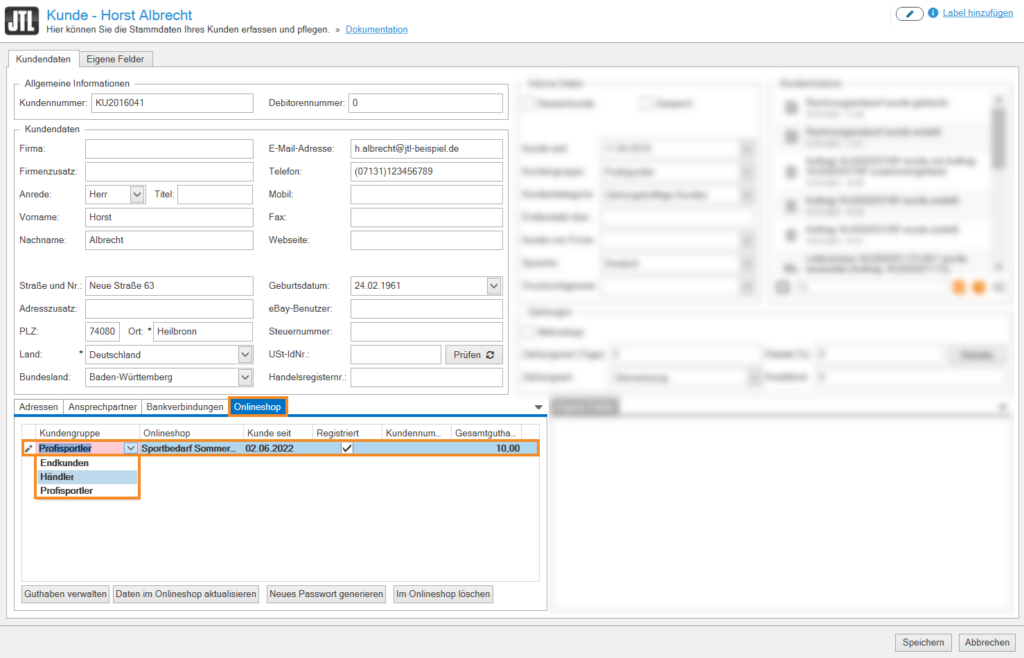Screen dimensions: 1024x658
Task: Click the blue info icon beside Label hinzufügen
Action: click(x=933, y=13)
